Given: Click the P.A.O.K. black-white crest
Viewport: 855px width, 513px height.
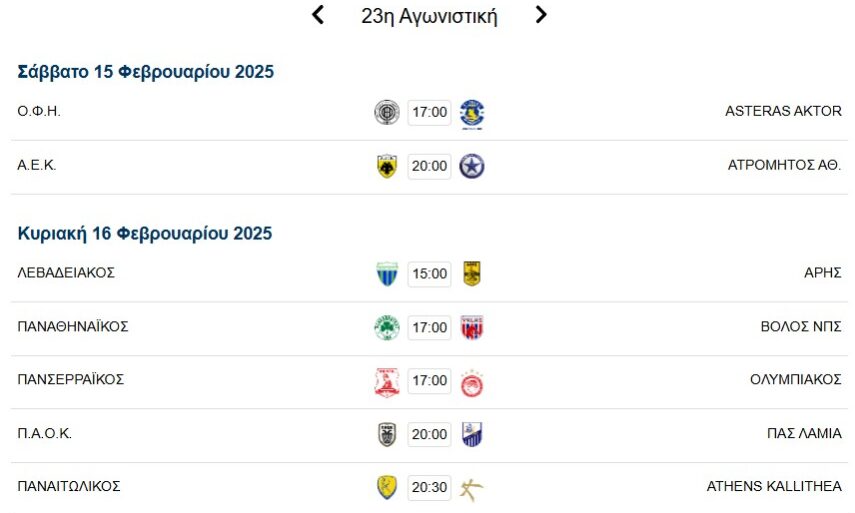Looking at the screenshot, I should point(386,435).
